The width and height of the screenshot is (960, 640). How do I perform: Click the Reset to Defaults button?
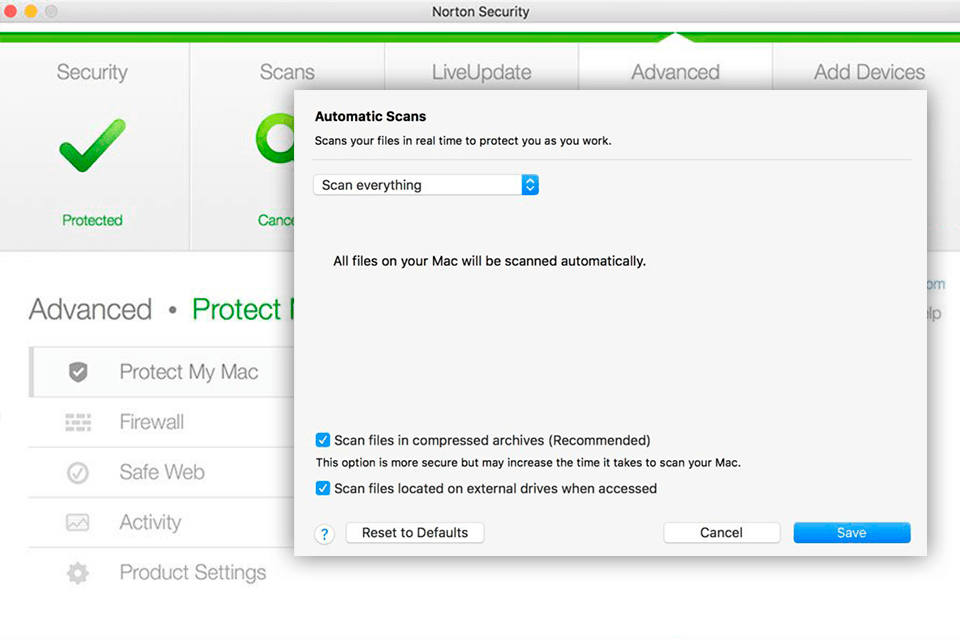(415, 533)
